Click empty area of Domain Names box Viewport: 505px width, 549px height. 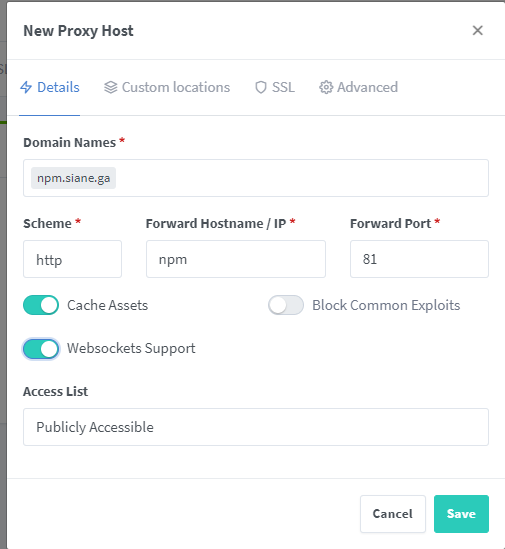301,178
